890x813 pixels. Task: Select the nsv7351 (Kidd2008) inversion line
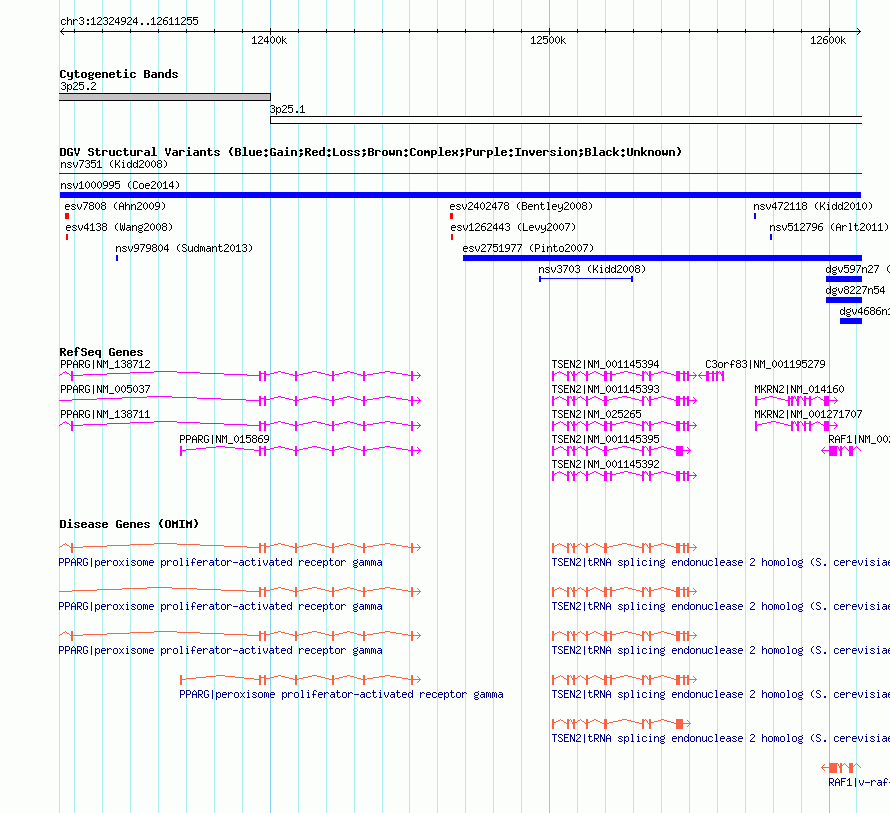[460, 173]
